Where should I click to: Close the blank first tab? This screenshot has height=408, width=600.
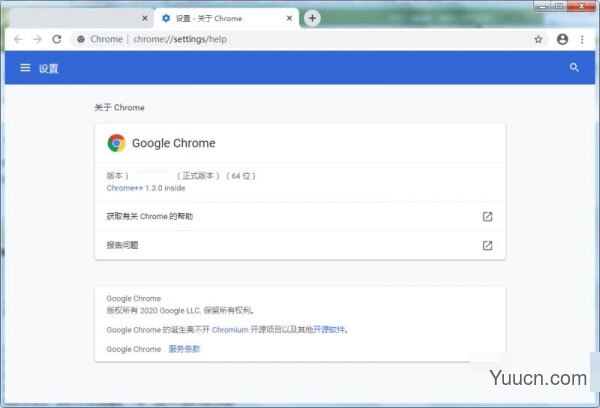pyautogui.click(x=145, y=18)
